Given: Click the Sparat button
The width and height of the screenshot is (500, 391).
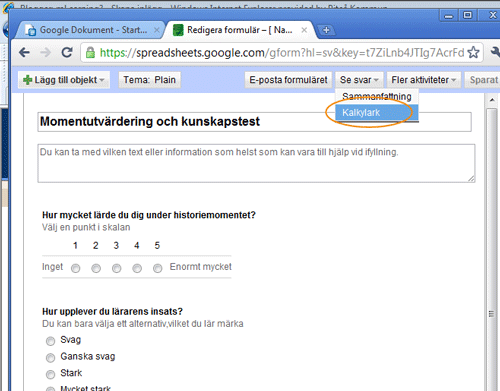Looking at the screenshot, I should (x=483, y=80).
